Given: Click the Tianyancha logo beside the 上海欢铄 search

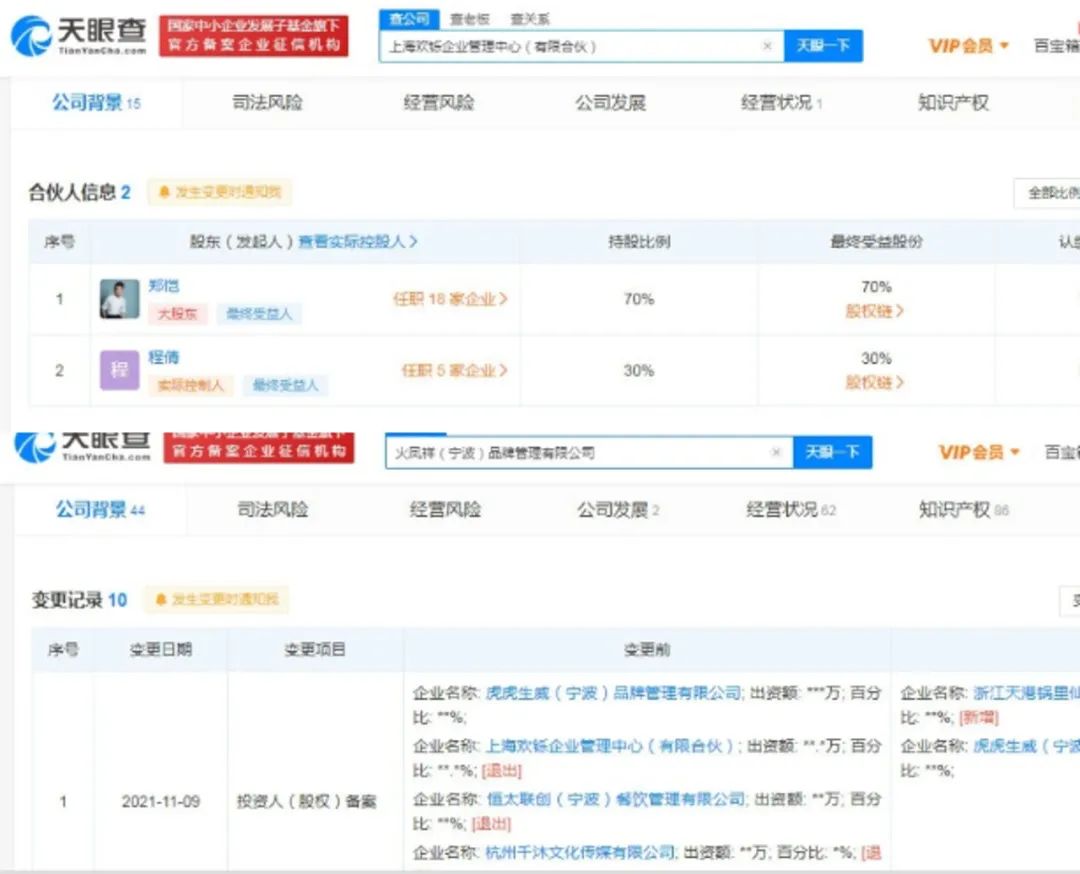Looking at the screenshot, I should pyautogui.click(x=79, y=36).
